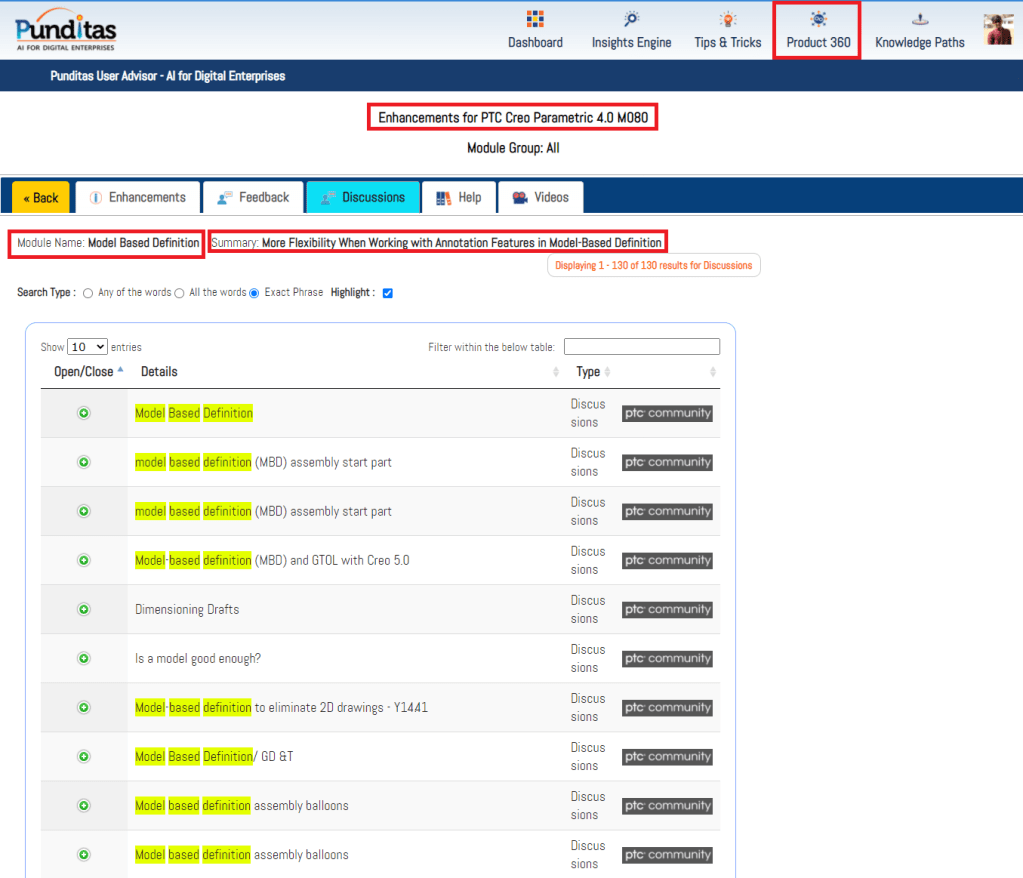Screen dimensions: 1023x878
Task: Expand the 'Model Based Definition/ GD&T' row
Action: click(x=84, y=756)
